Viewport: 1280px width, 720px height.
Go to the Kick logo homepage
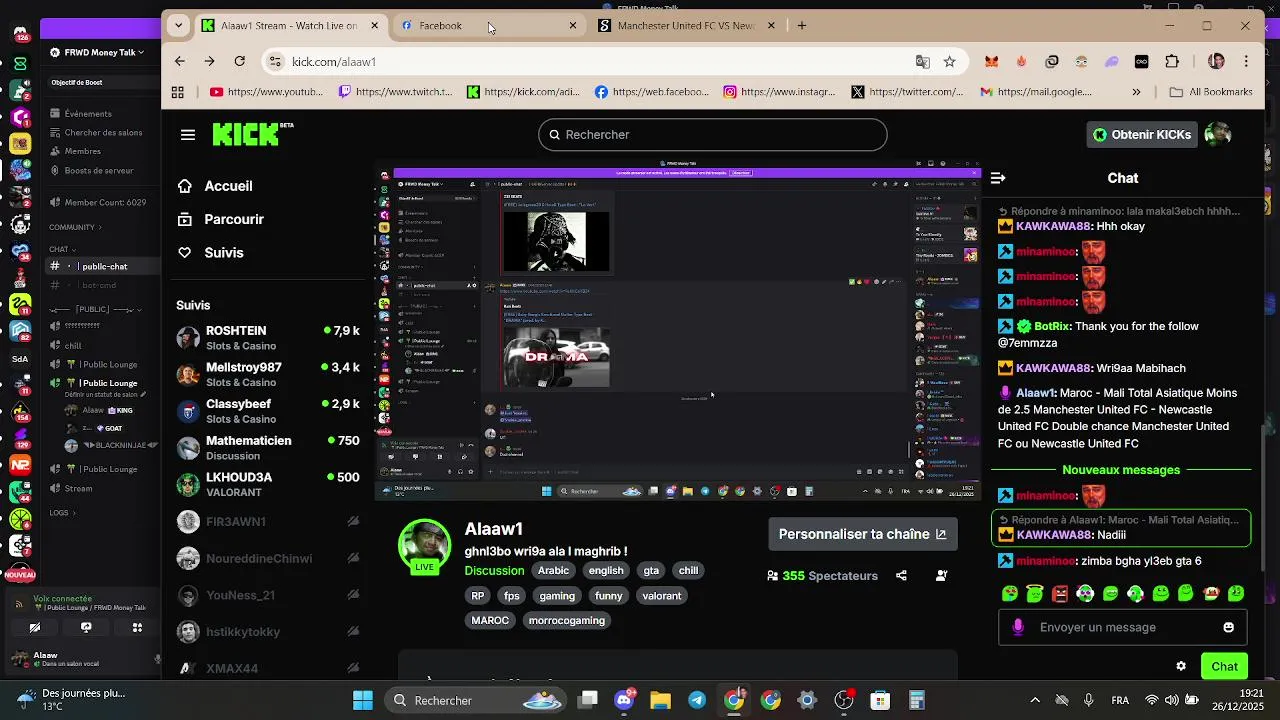click(x=252, y=134)
